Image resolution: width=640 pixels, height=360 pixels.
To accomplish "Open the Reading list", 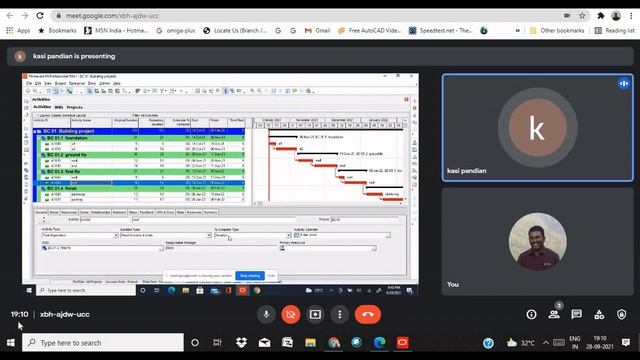I will [x=615, y=31].
